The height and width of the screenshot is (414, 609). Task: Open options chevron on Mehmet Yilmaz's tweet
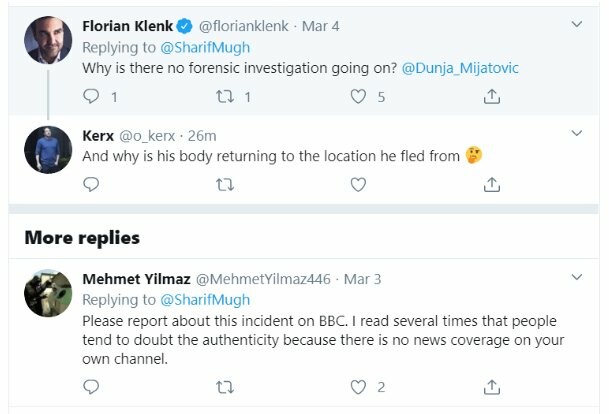tap(577, 277)
